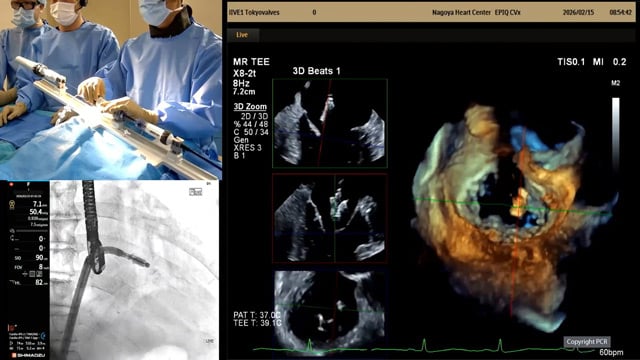Click the PAT T: 37.0C temperature readout
The image size is (640, 360).
pos(257,315)
